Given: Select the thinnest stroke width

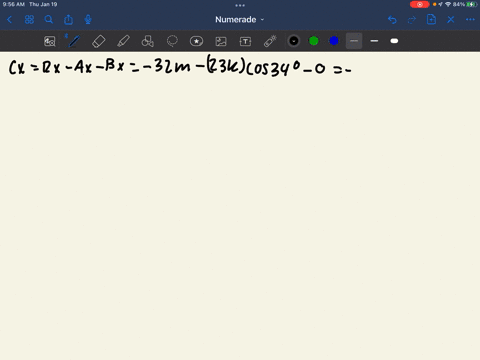Looking at the screenshot, I should pos(354,41).
